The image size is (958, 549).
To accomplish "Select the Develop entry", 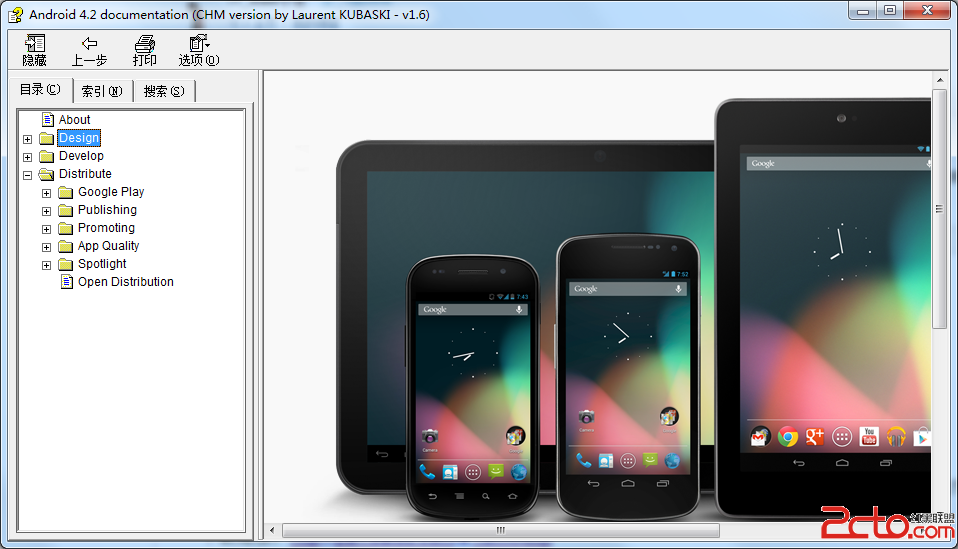I will (81, 156).
